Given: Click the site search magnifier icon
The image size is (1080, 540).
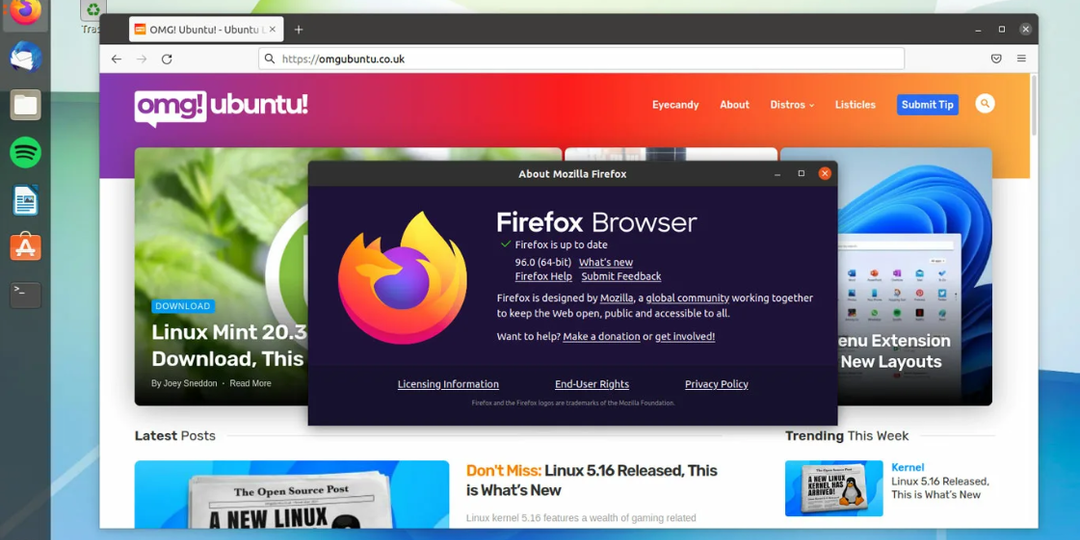Looking at the screenshot, I should pyautogui.click(x=985, y=104).
